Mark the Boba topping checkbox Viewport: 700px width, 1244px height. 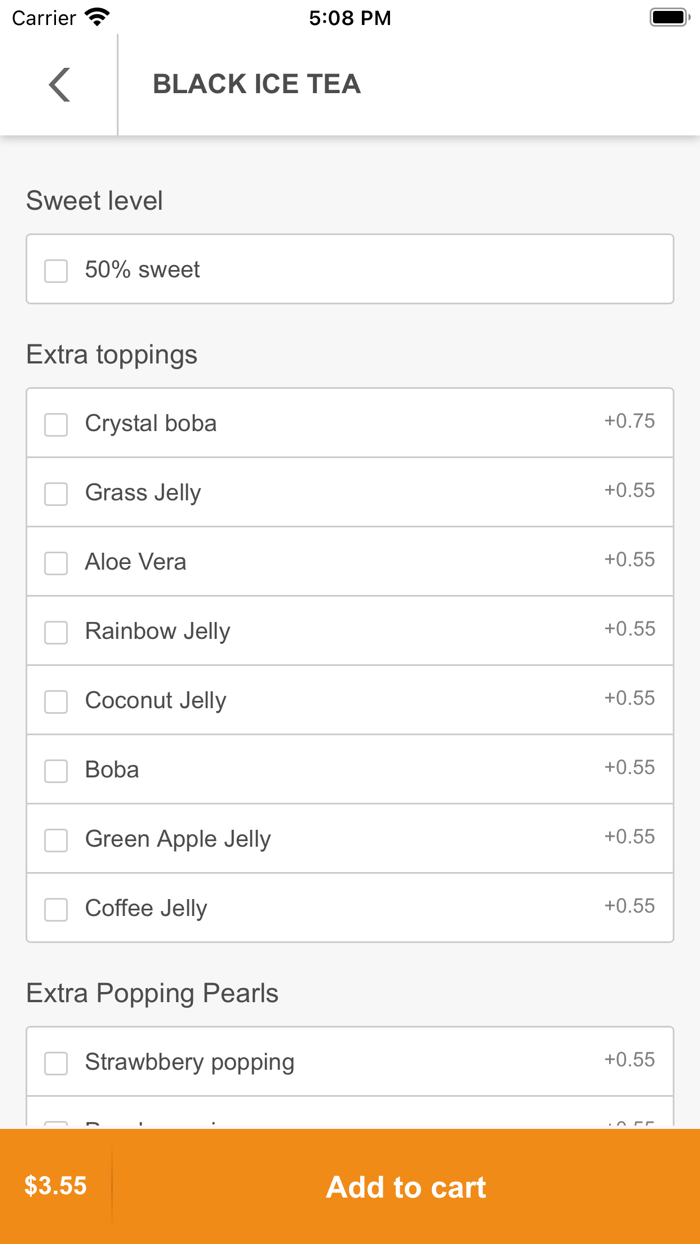pyautogui.click(x=56, y=771)
